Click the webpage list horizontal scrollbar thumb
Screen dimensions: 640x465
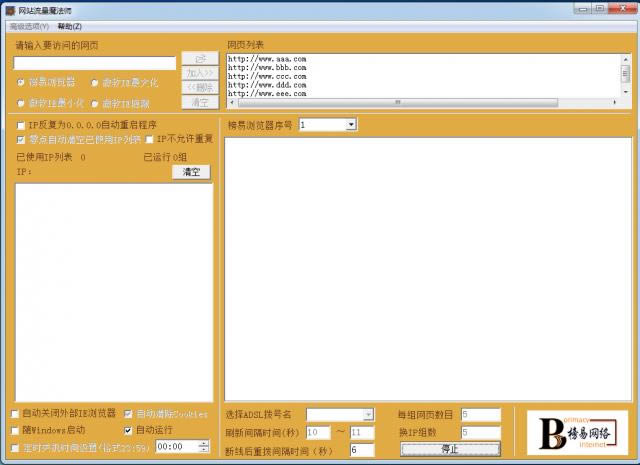click(398, 102)
